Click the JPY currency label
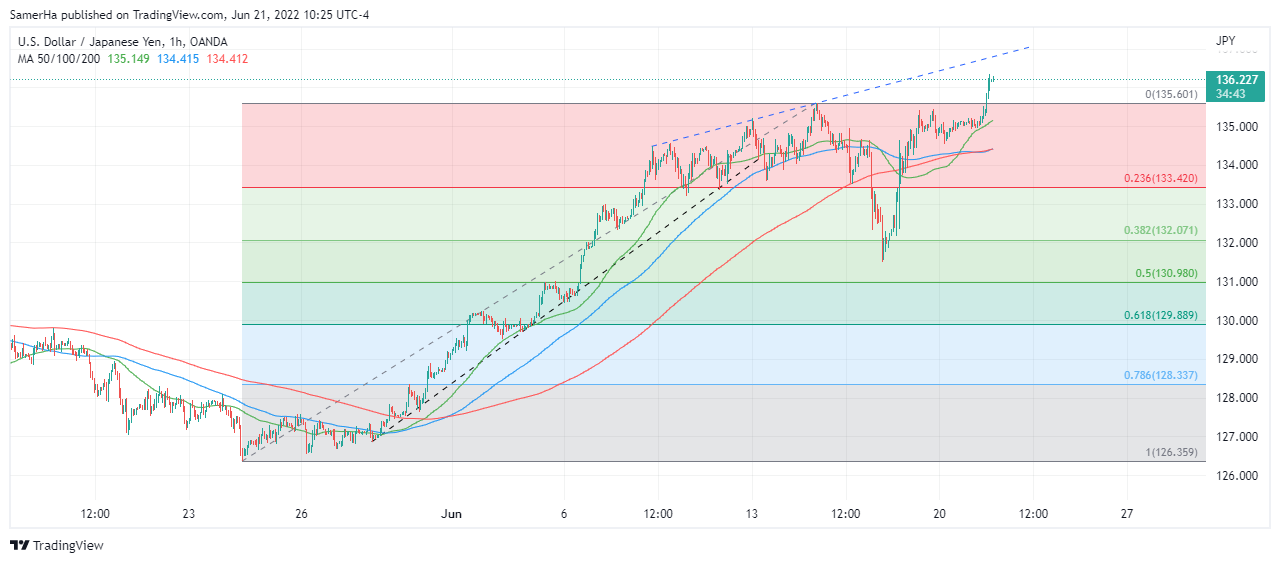 [1225, 41]
